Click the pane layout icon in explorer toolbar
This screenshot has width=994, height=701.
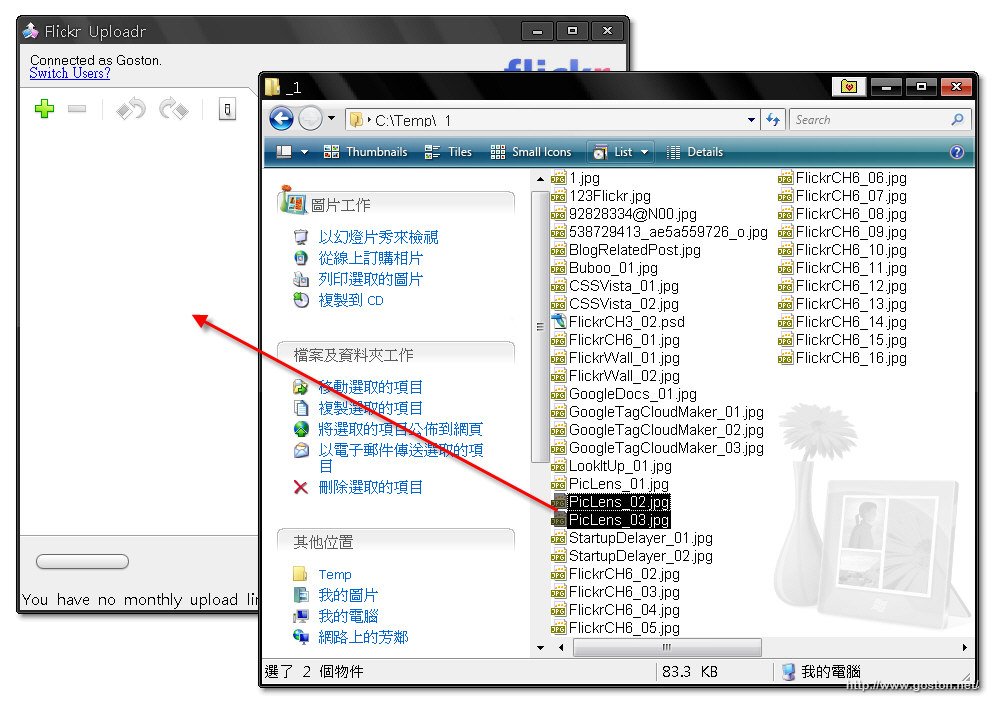(284, 151)
